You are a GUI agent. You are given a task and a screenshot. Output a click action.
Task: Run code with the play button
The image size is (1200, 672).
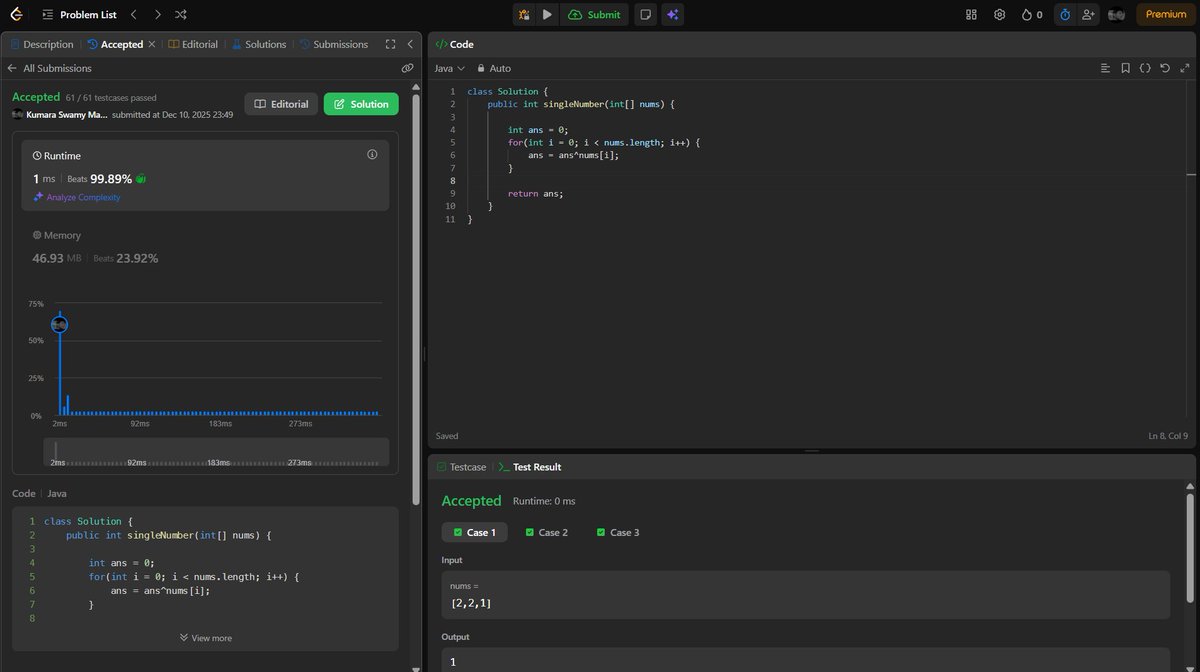coord(547,14)
